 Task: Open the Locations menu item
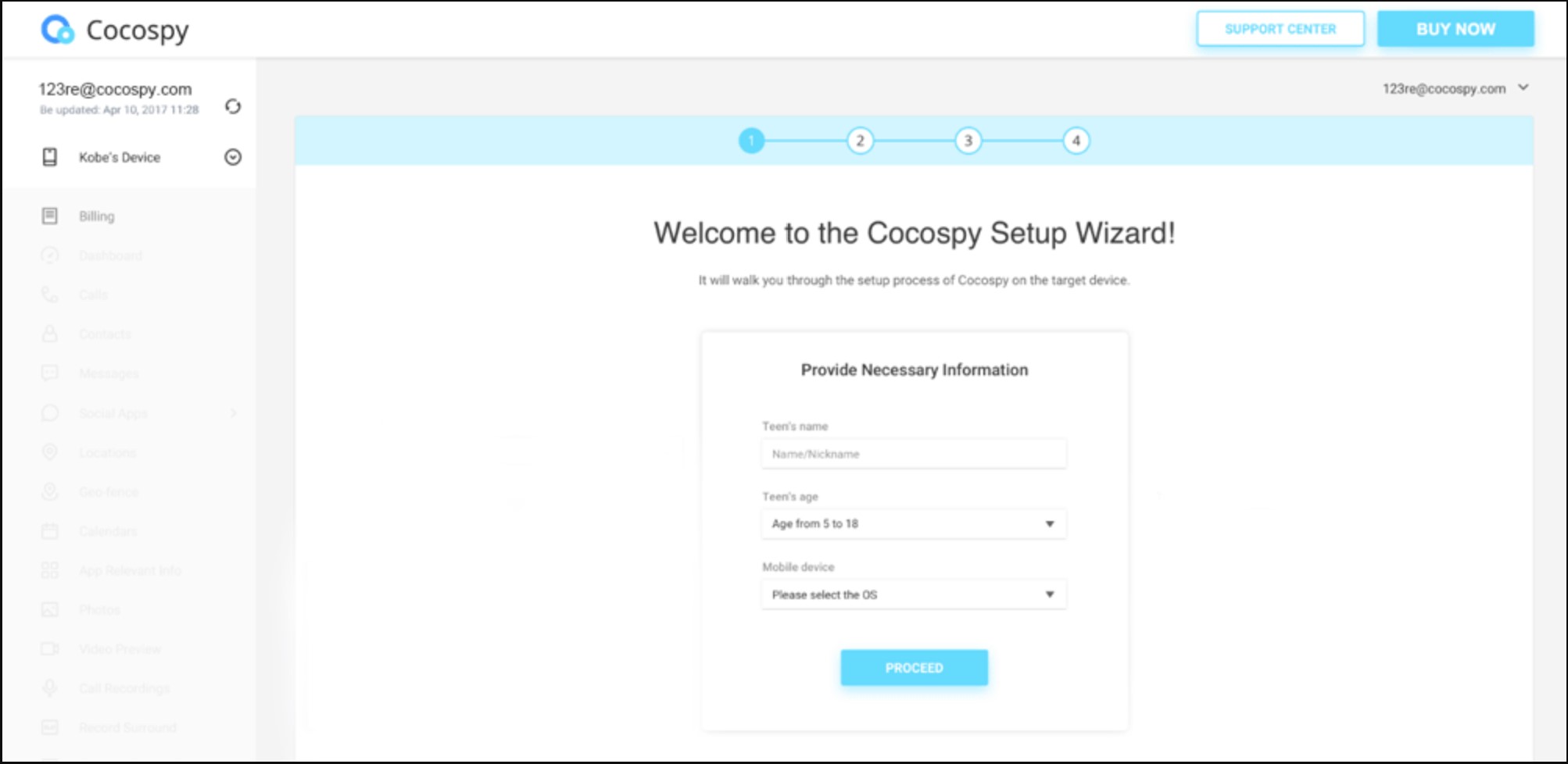click(x=107, y=452)
